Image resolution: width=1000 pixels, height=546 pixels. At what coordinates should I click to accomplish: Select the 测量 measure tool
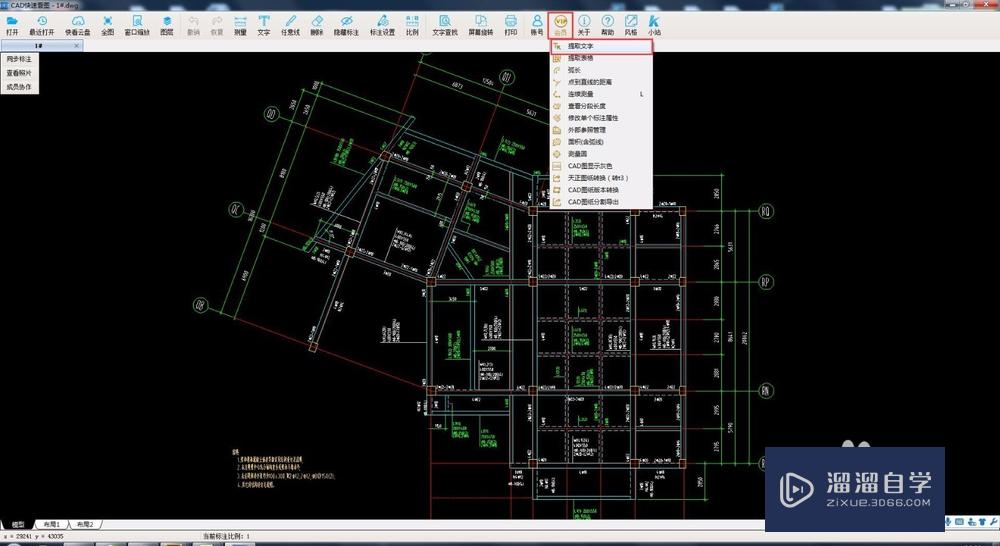point(240,26)
